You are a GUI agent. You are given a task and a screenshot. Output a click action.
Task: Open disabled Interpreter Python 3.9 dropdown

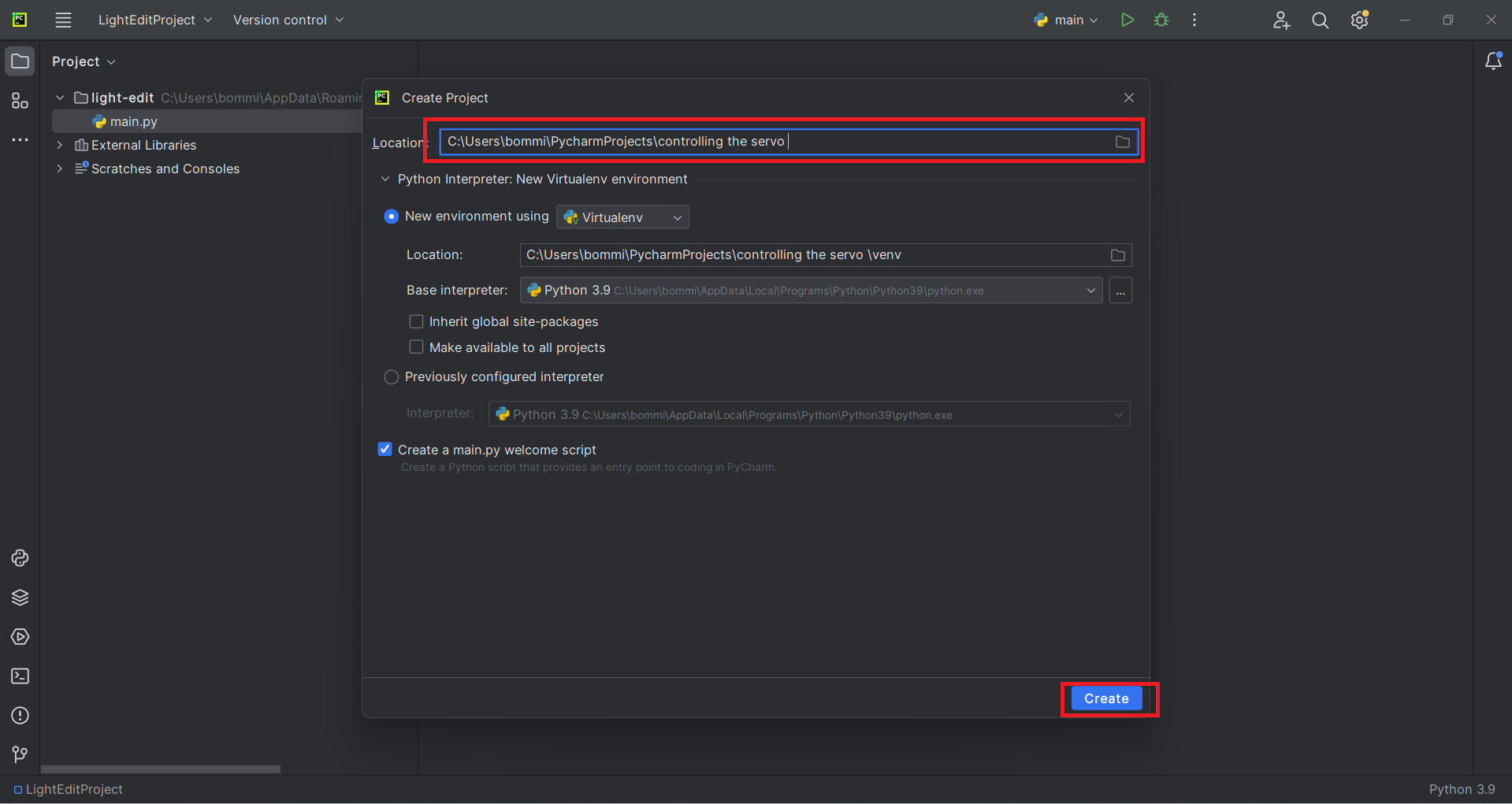pyautogui.click(x=809, y=414)
